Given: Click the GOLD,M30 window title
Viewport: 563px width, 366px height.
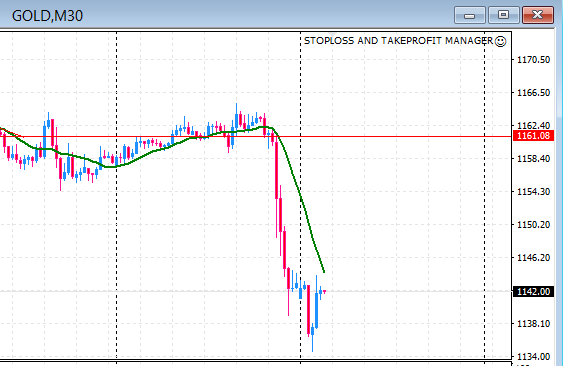Looking at the screenshot, I should pos(47,16).
